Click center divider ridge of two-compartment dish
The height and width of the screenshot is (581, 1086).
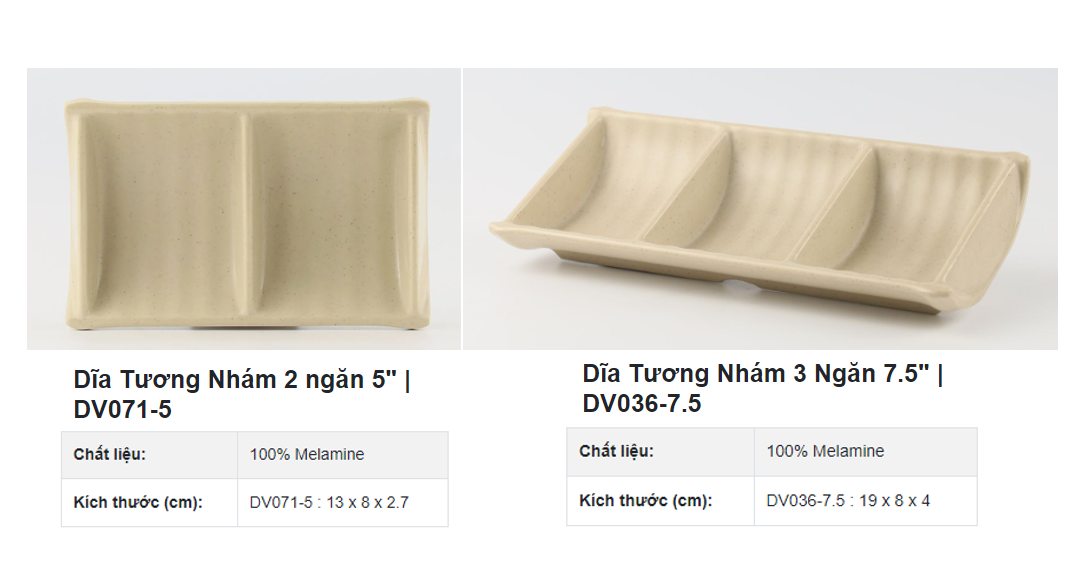tap(243, 210)
